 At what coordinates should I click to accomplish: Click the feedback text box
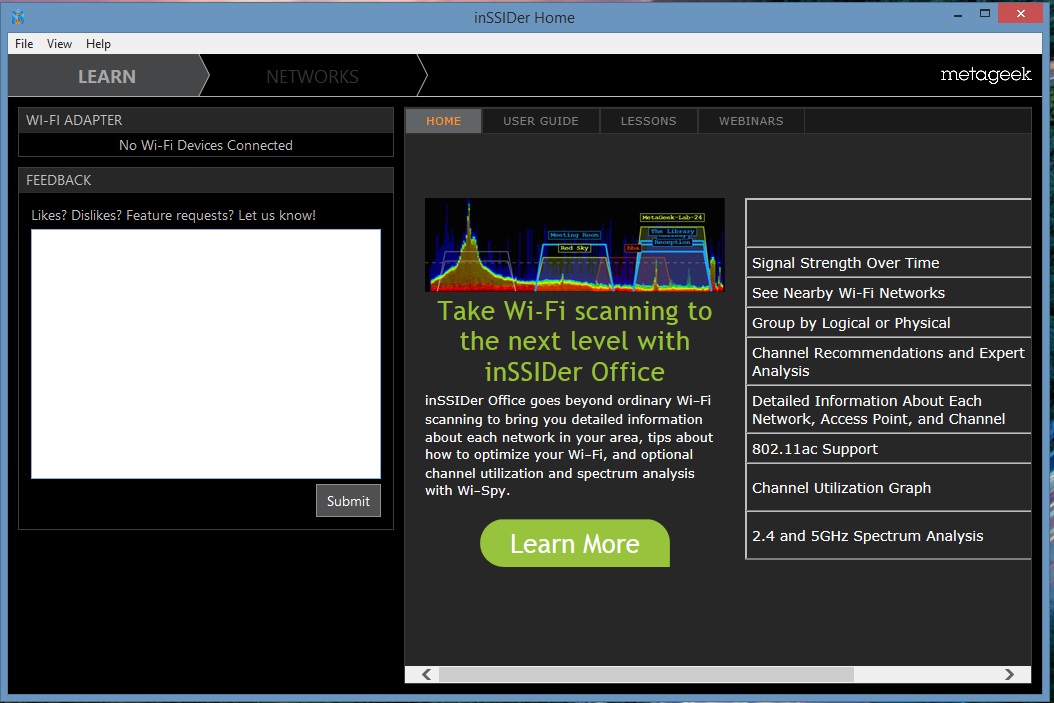click(x=206, y=354)
